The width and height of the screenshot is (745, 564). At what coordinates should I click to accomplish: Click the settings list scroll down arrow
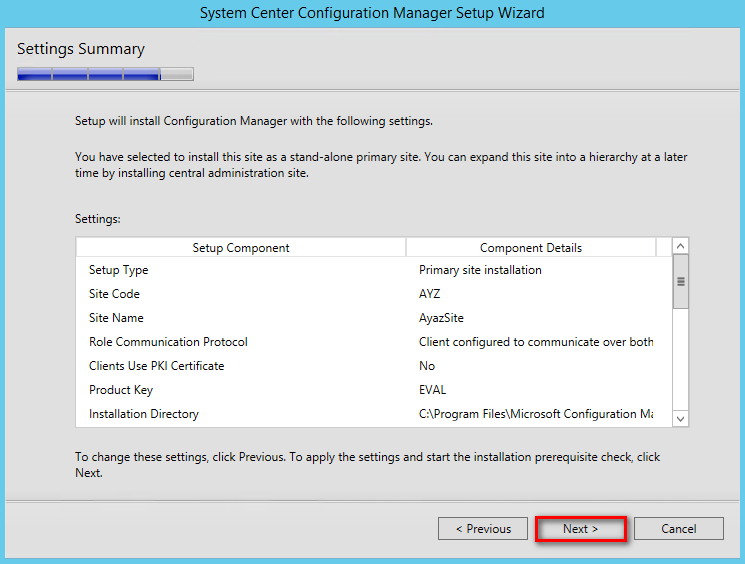680,419
